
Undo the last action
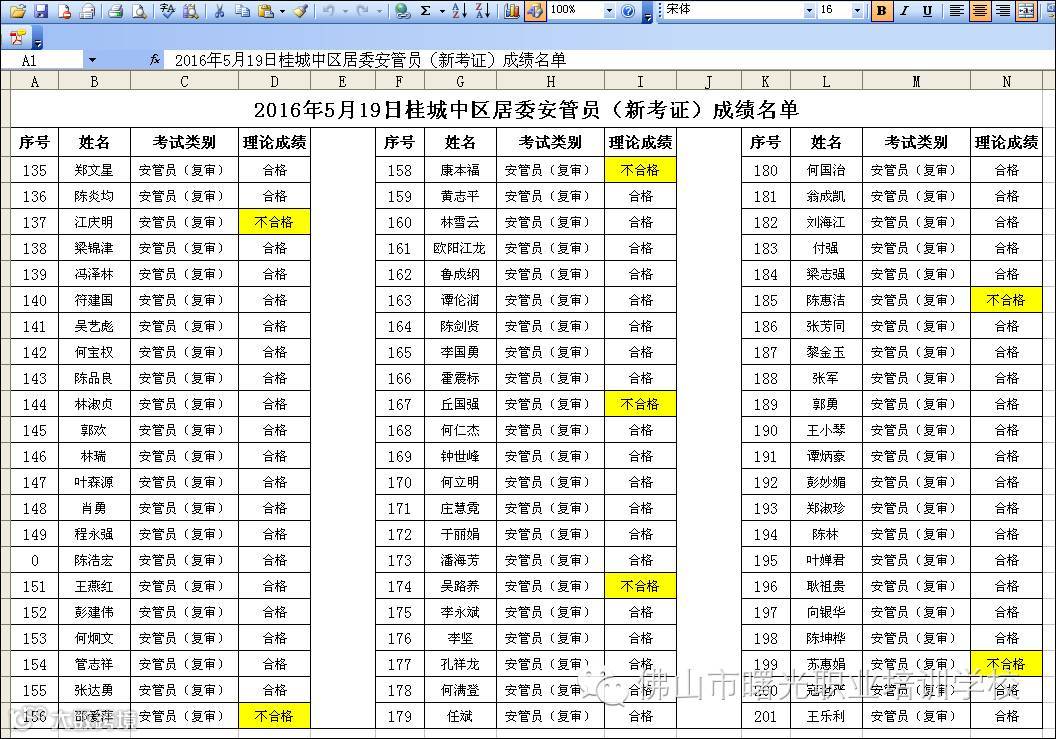(329, 11)
